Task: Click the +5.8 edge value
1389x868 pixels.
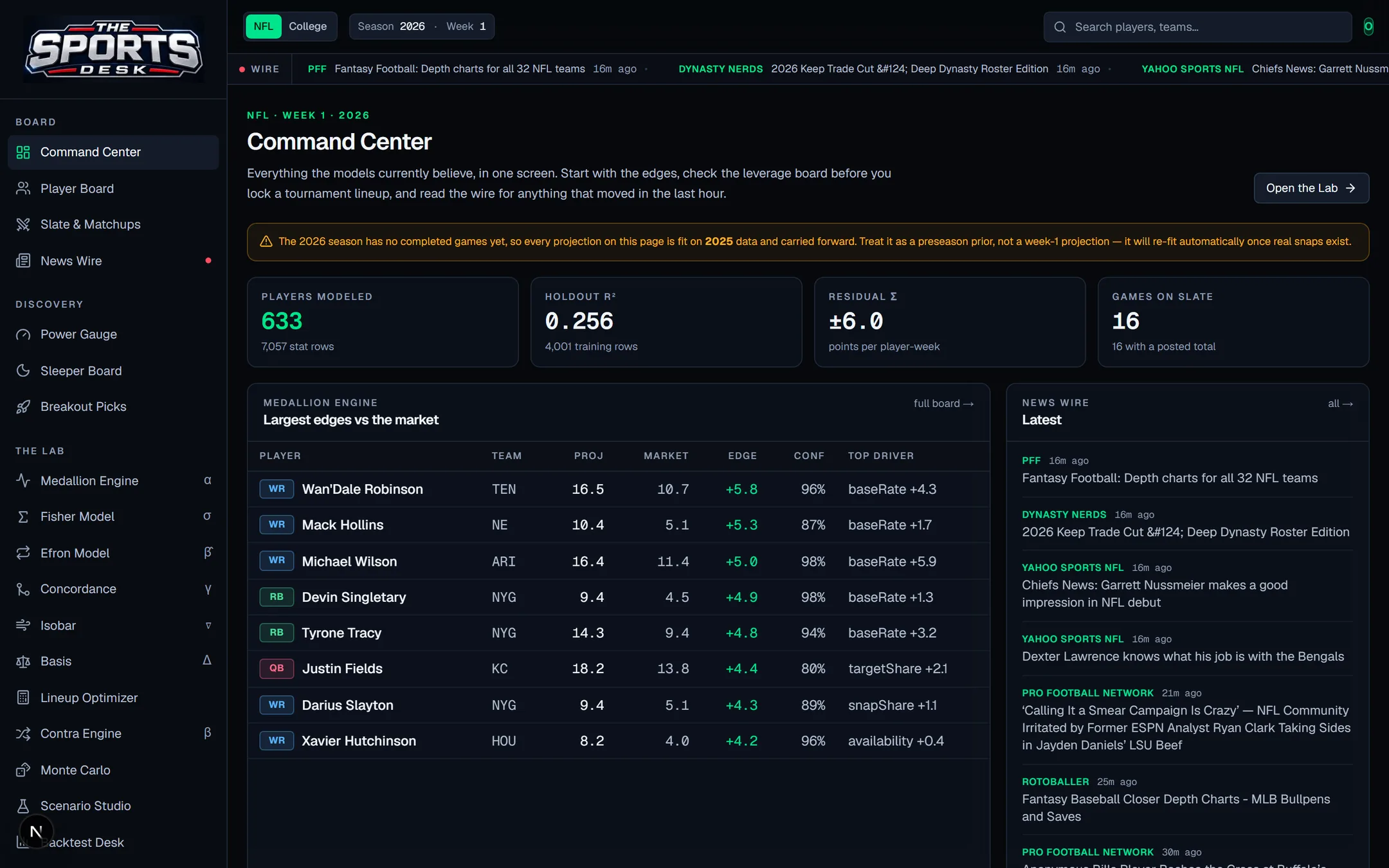Action: pos(741,489)
